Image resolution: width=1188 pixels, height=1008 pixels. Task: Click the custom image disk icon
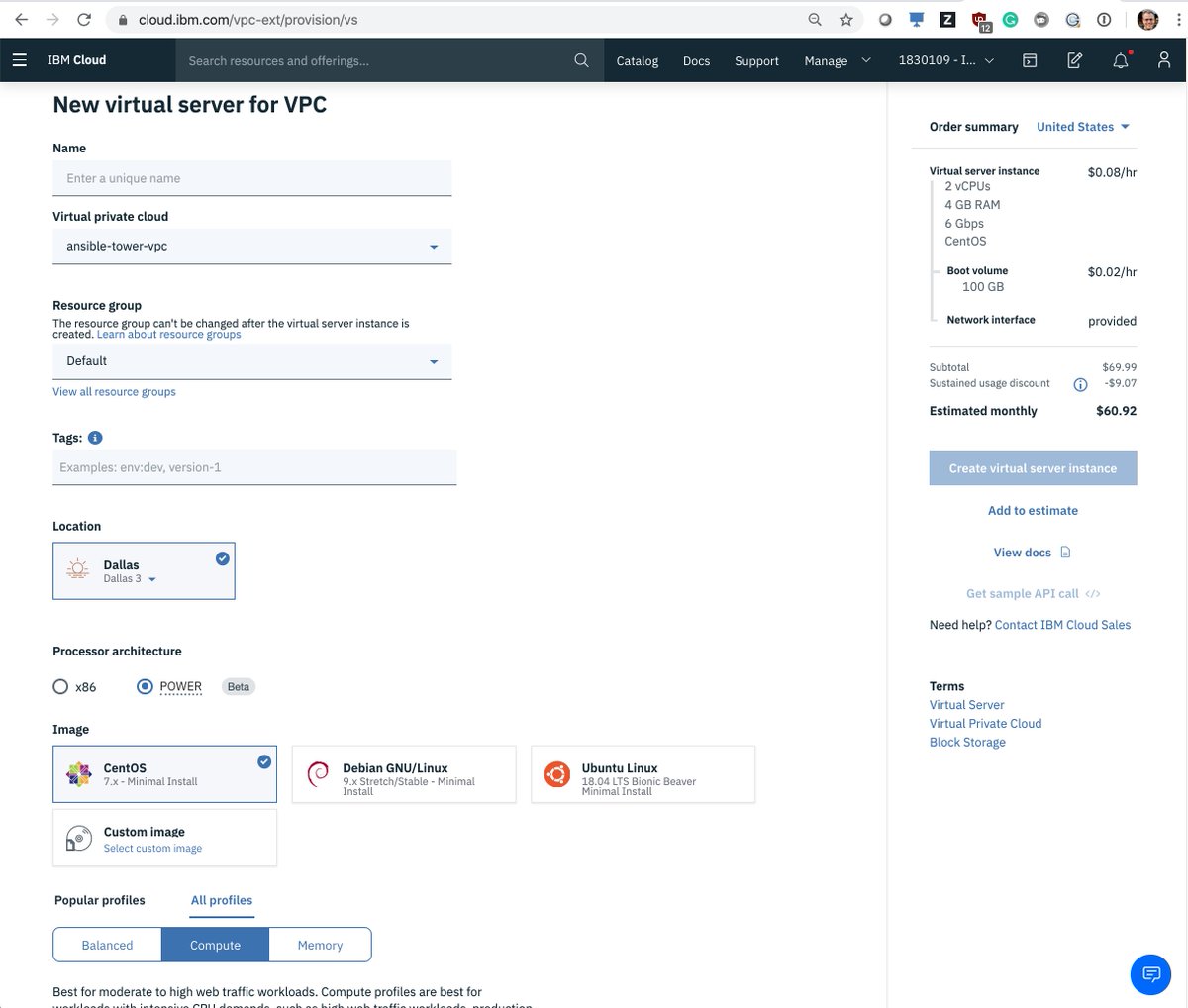click(78, 839)
